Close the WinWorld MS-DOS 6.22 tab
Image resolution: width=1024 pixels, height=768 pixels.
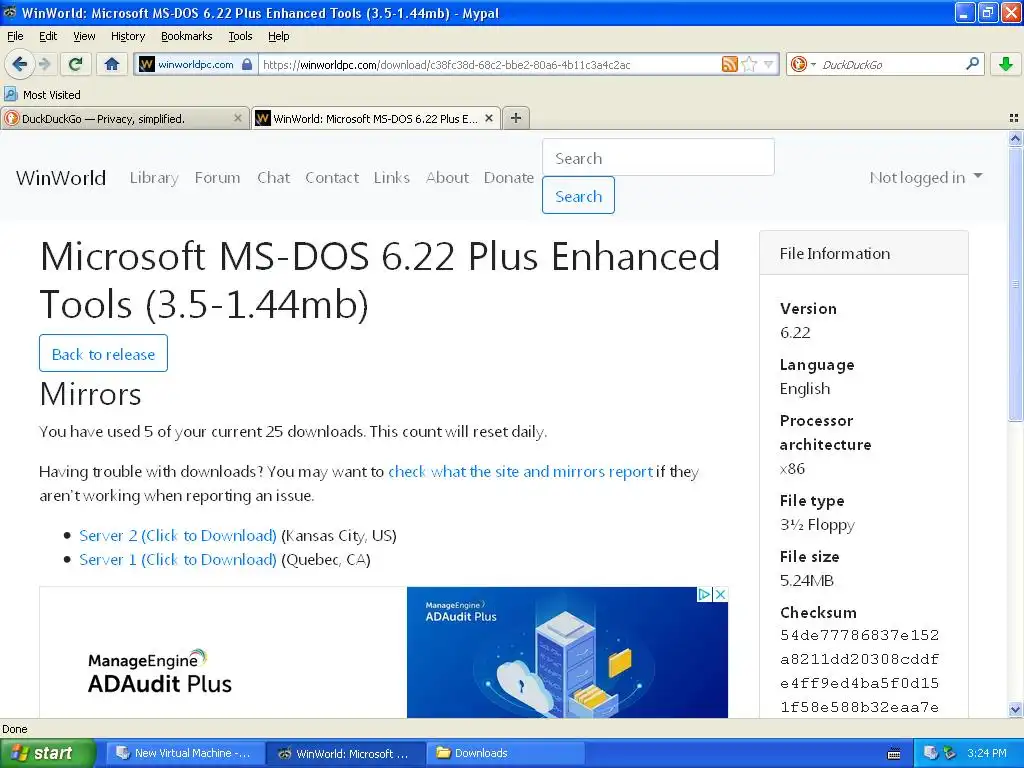[488, 118]
